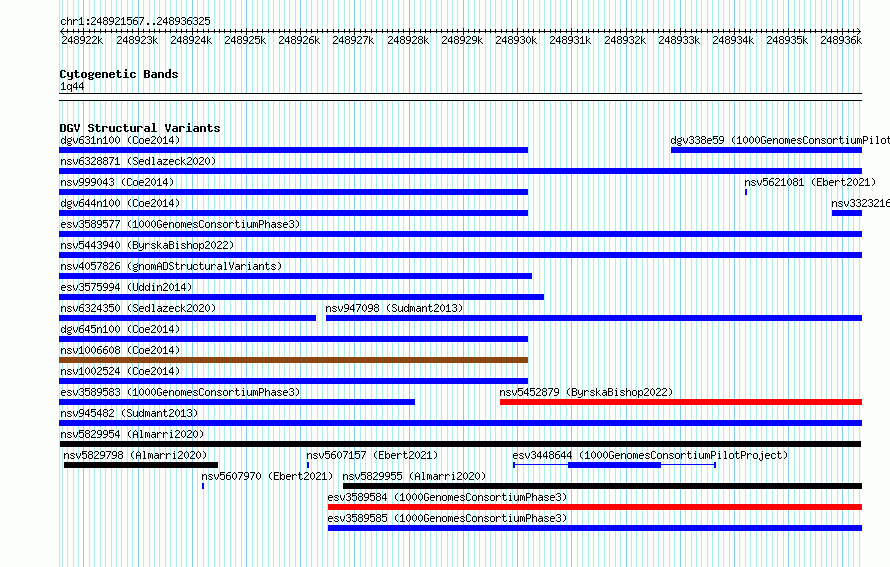Click the thick blue segment of esv3448644
The width and height of the screenshot is (890, 567).
(x=614, y=465)
